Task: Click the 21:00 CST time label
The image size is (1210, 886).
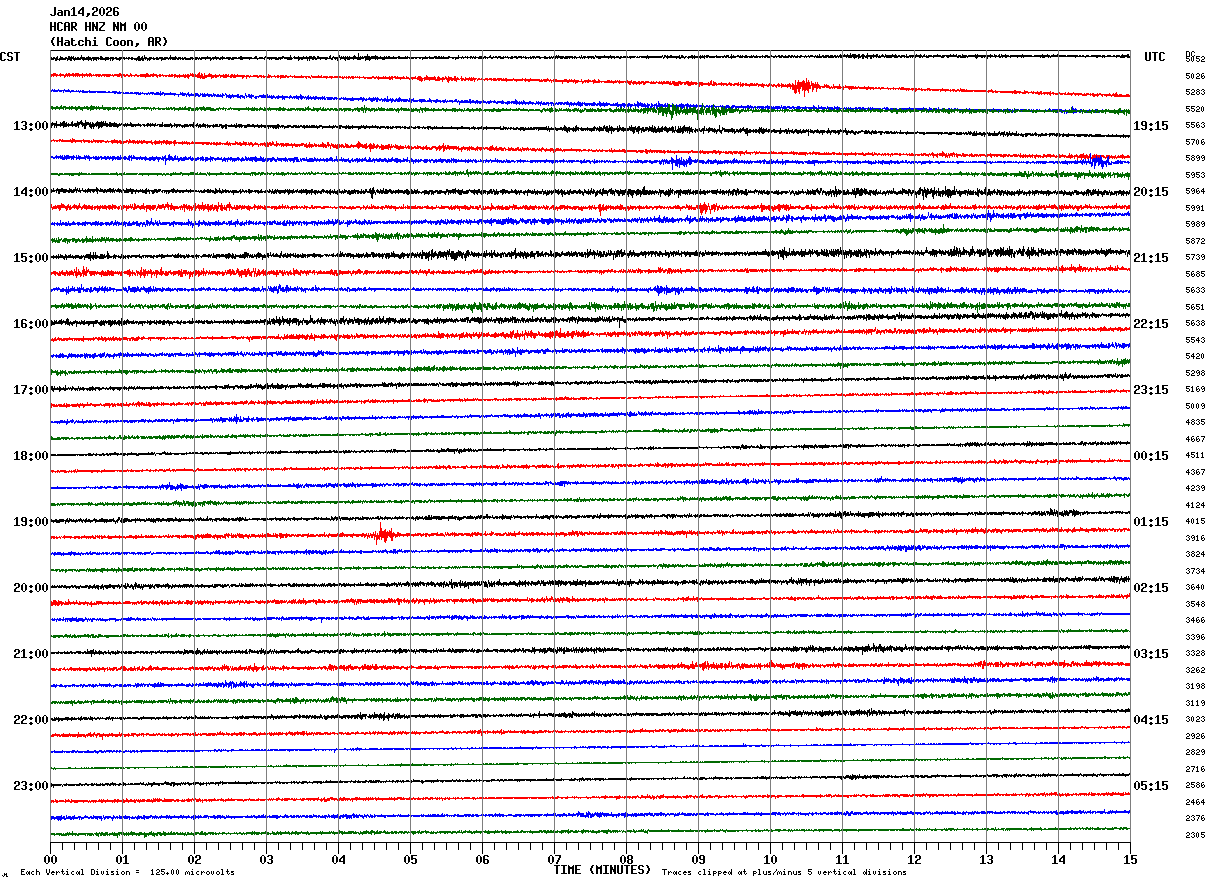Action: [x=30, y=654]
